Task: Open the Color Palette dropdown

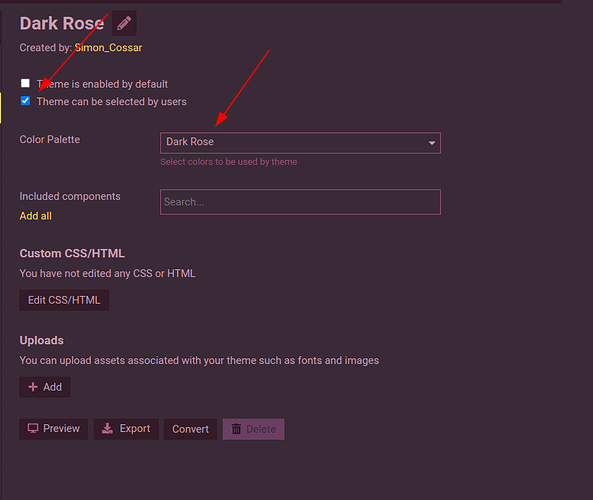Action: pos(300,143)
